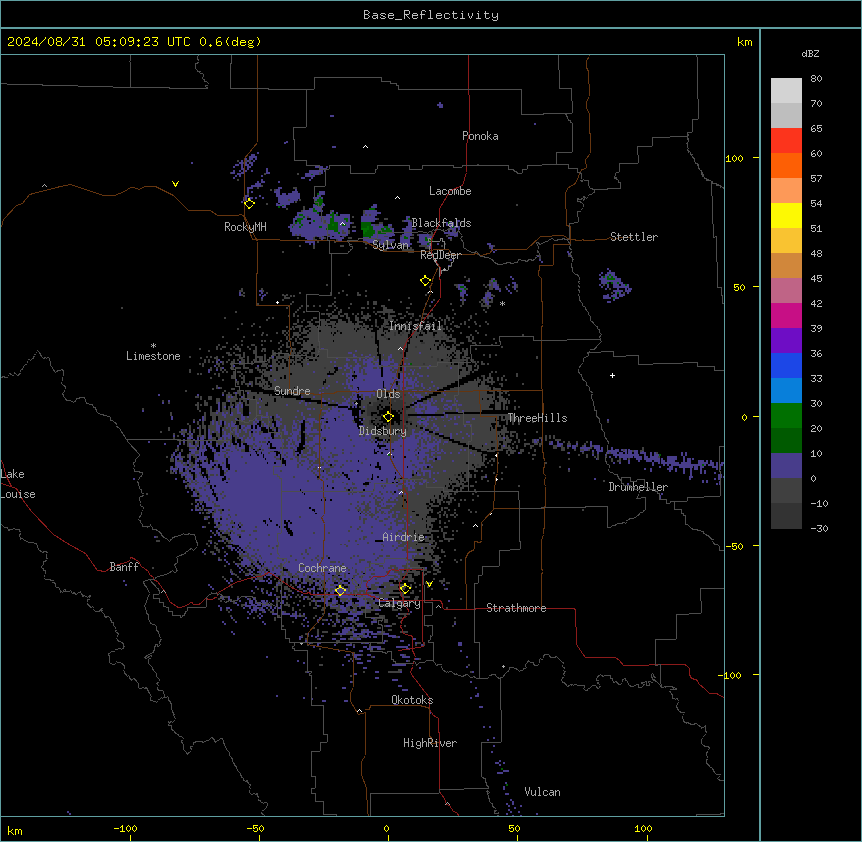Select the blue 33-36 dBZ legend swatch

point(786,365)
